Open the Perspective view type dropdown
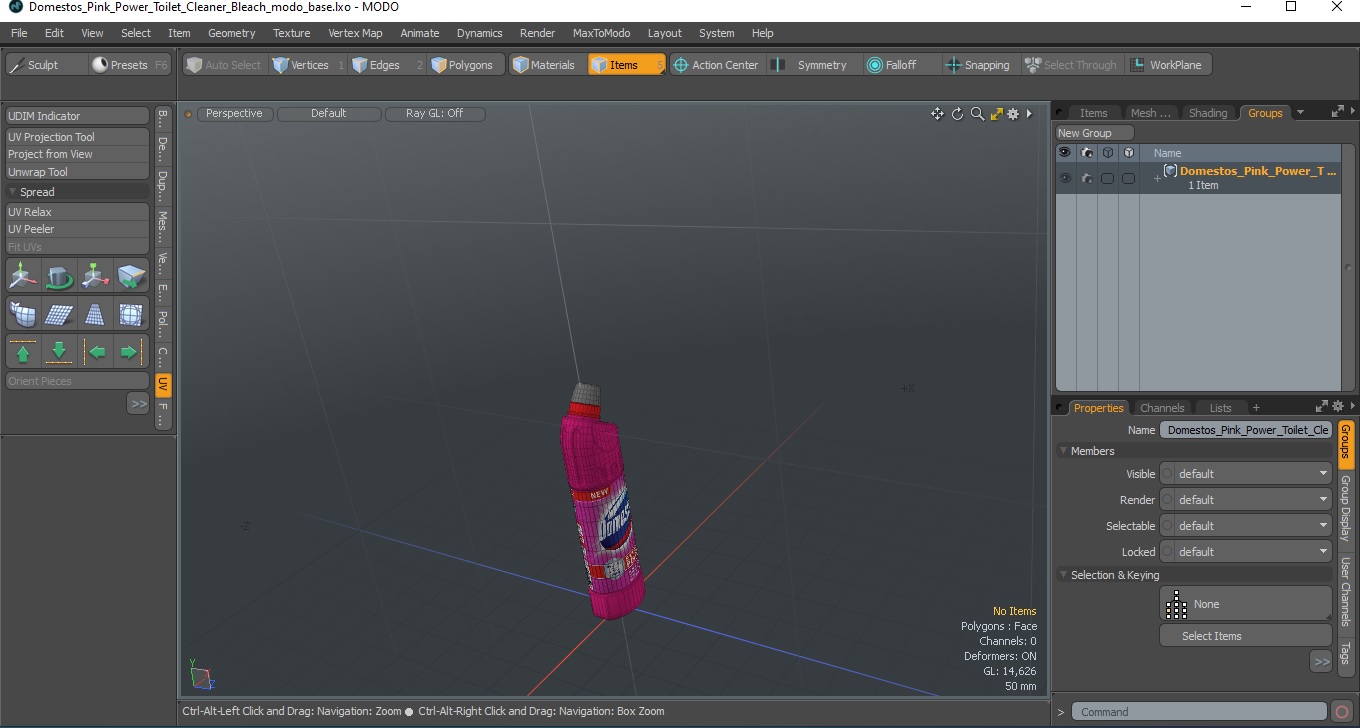The image size is (1360, 728). tap(234, 114)
